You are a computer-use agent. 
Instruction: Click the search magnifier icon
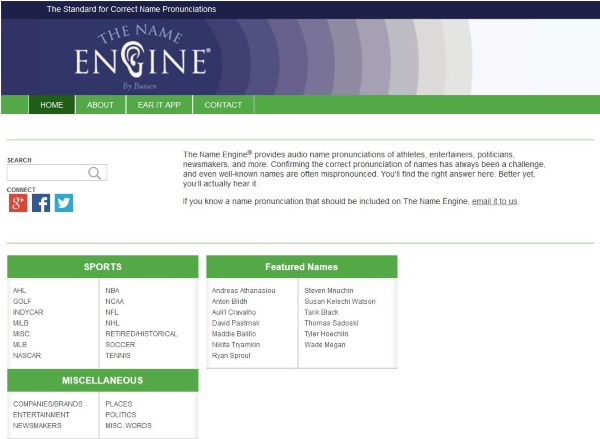pyautogui.click(x=95, y=173)
